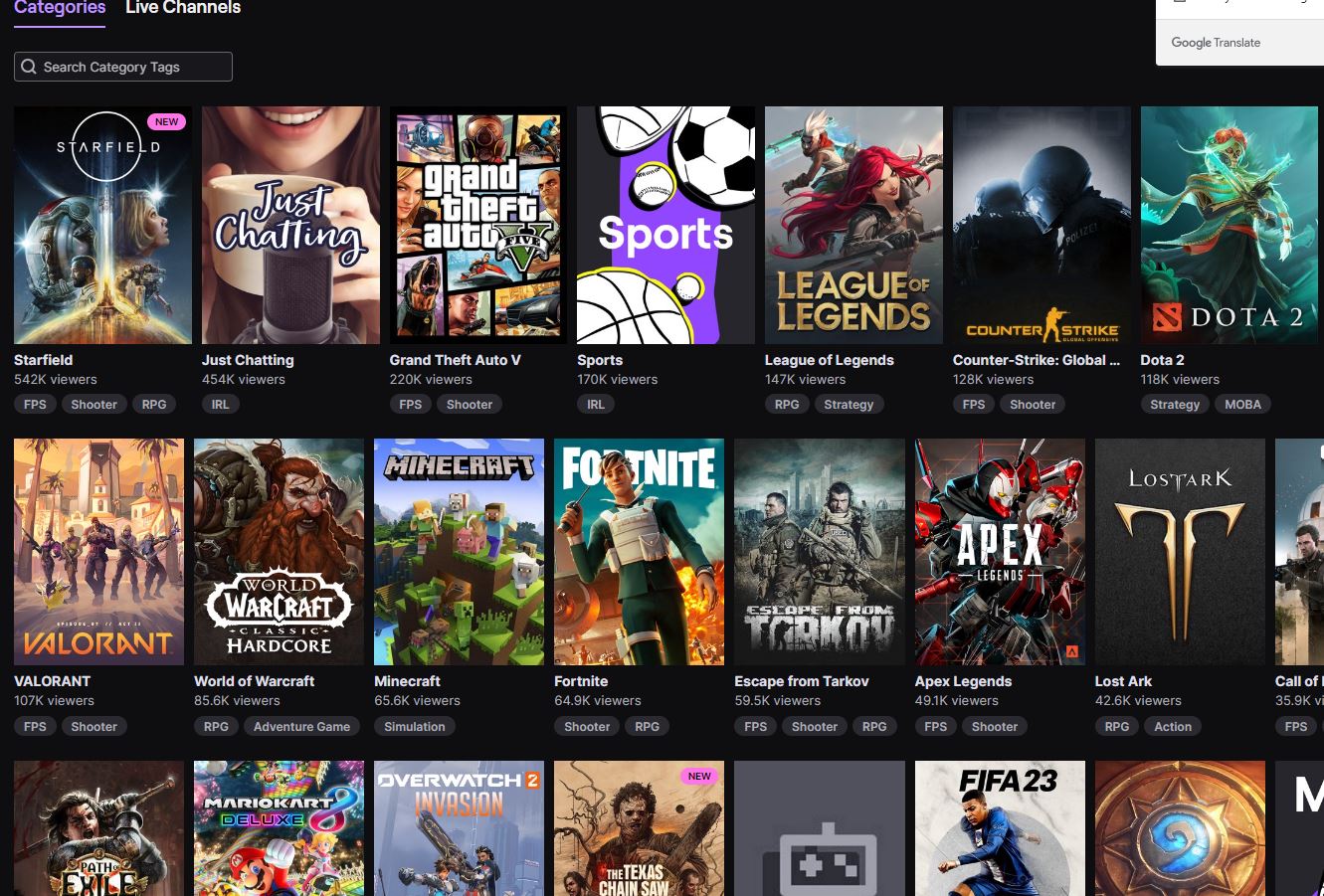The width and height of the screenshot is (1324, 896).
Task: Open the Counter-Strike cover art
Action: coord(1041,225)
